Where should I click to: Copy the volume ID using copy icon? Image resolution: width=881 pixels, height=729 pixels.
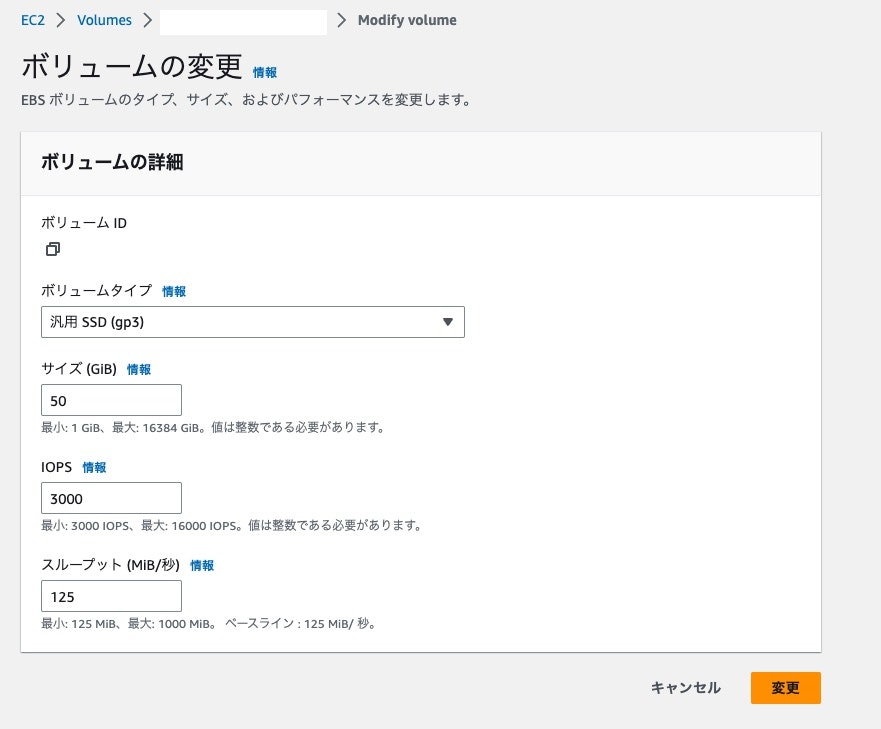point(52,248)
